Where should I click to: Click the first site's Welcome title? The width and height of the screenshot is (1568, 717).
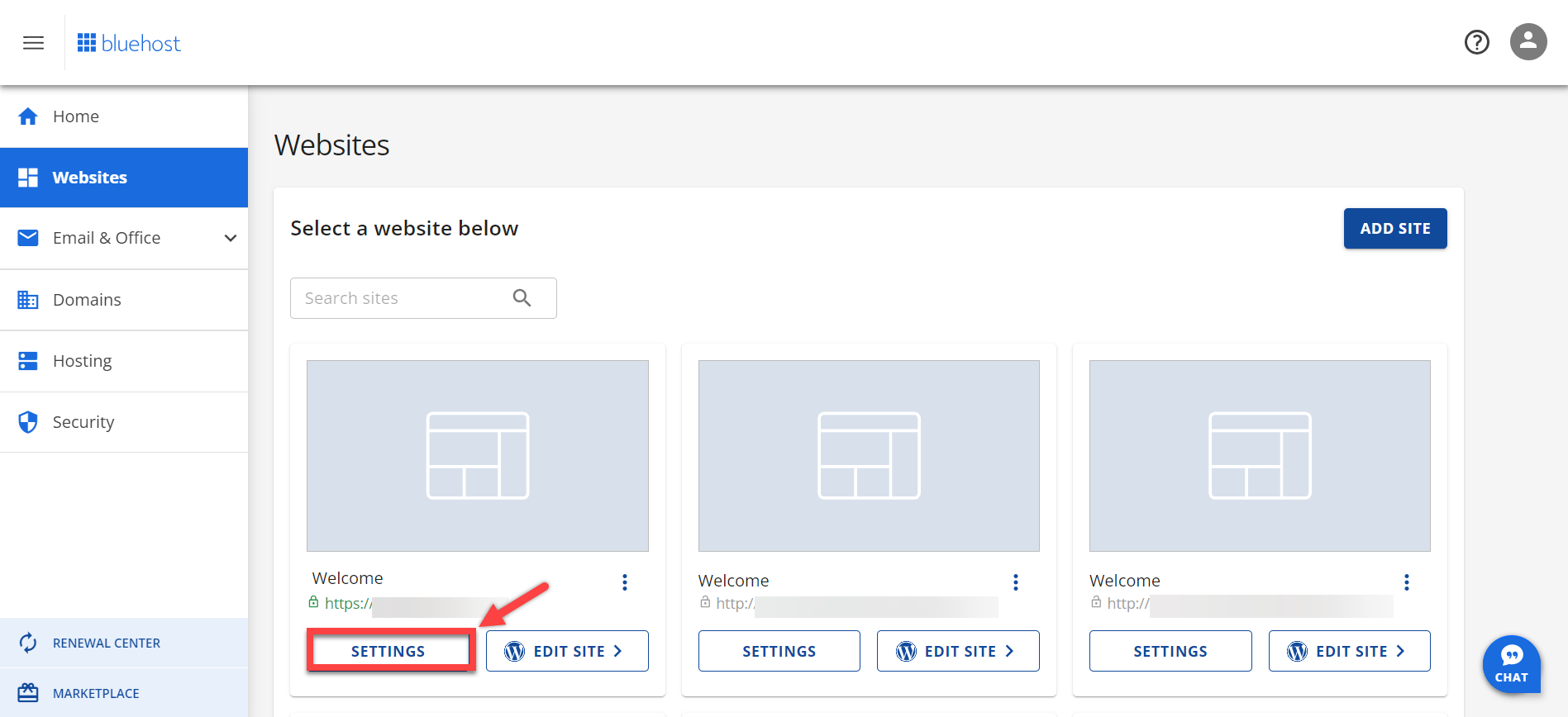click(347, 578)
